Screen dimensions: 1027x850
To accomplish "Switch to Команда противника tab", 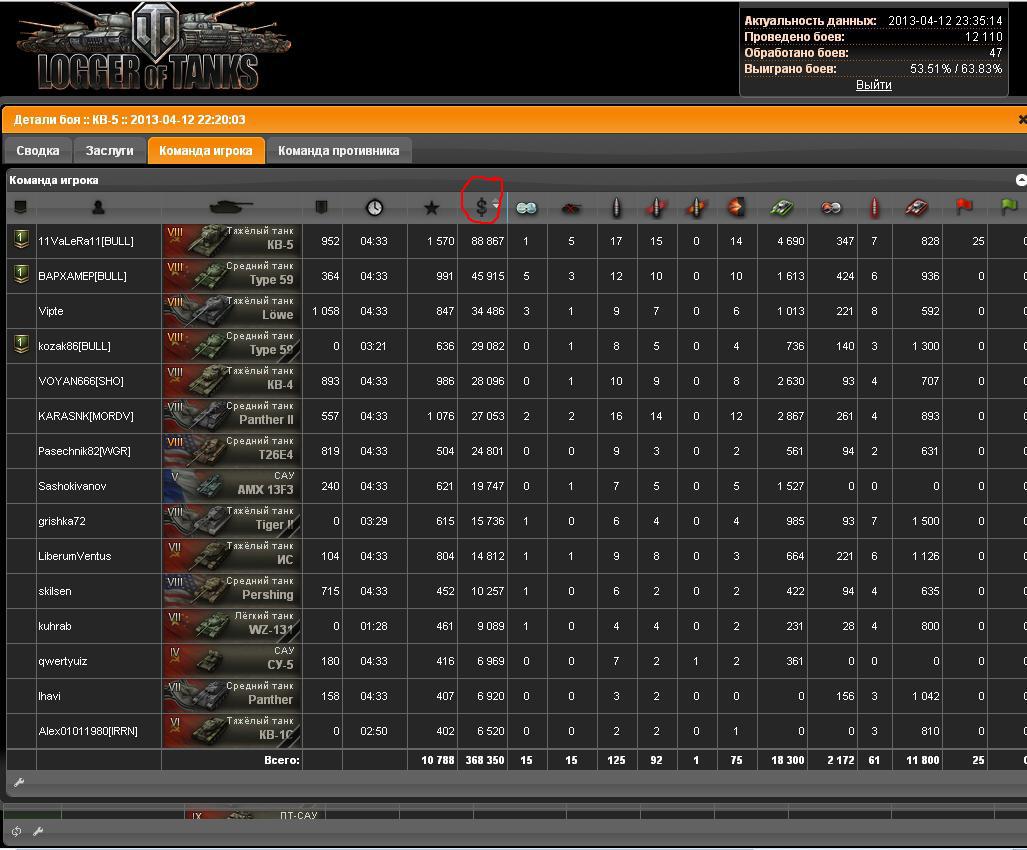I will tap(338, 151).
